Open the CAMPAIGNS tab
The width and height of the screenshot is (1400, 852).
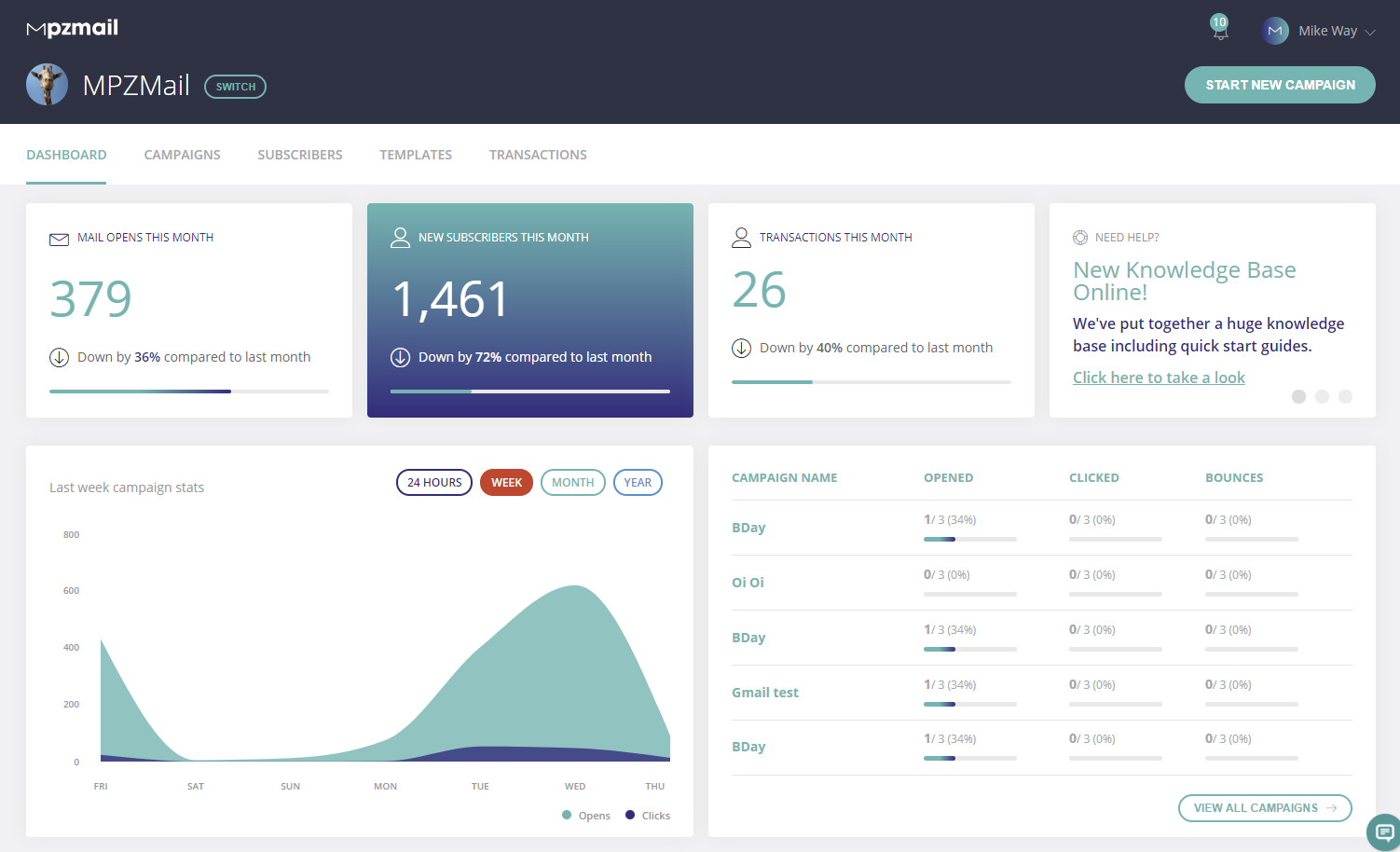point(182,155)
